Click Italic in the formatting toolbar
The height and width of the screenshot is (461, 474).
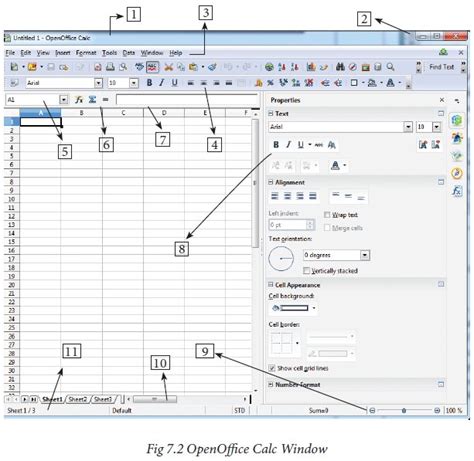point(162,83)
